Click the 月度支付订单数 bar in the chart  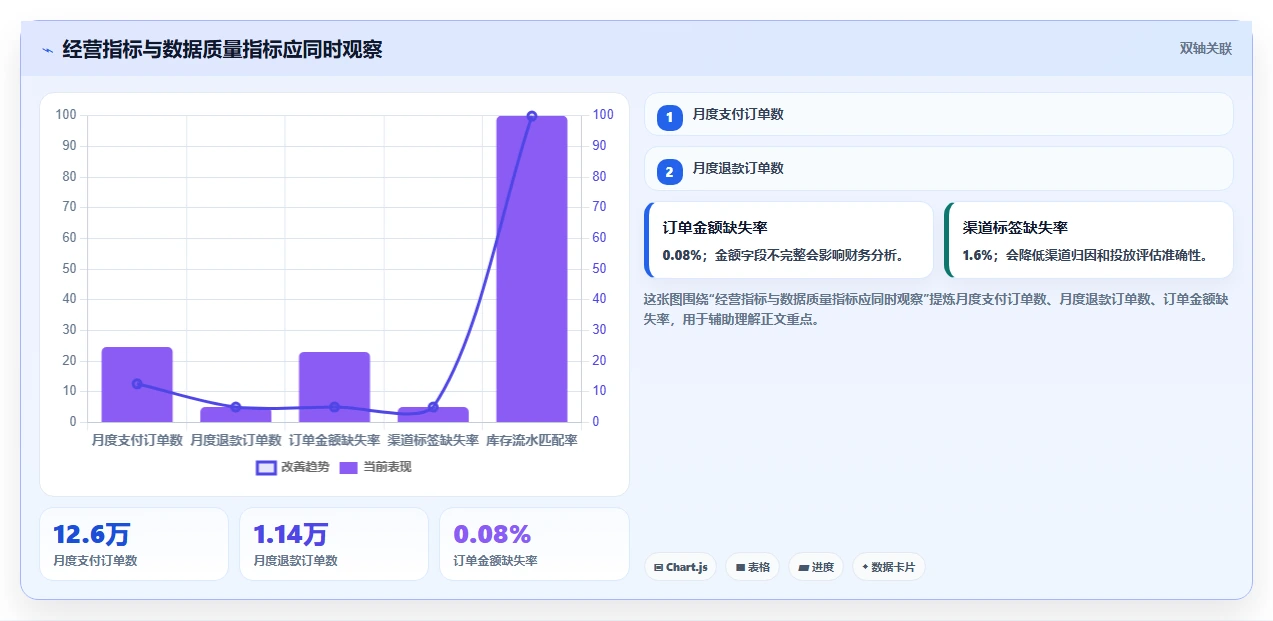137,385
